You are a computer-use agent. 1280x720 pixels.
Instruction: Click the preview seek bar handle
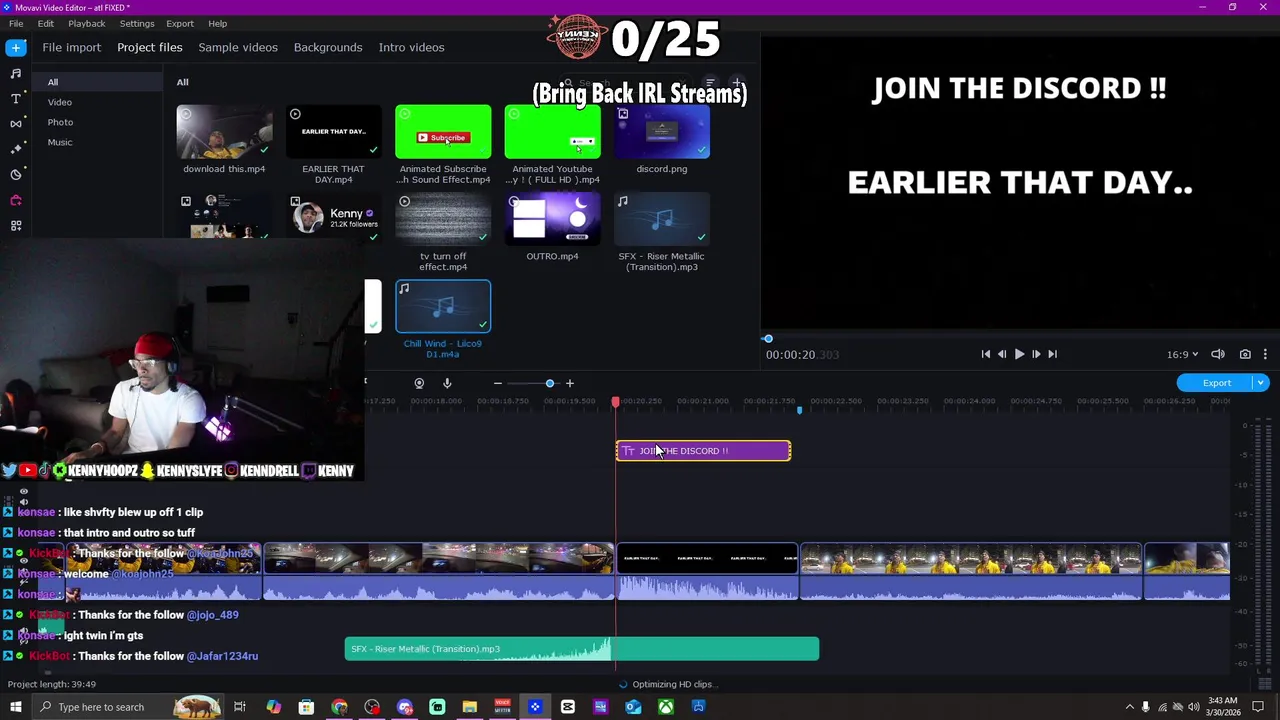pos(768,338)
